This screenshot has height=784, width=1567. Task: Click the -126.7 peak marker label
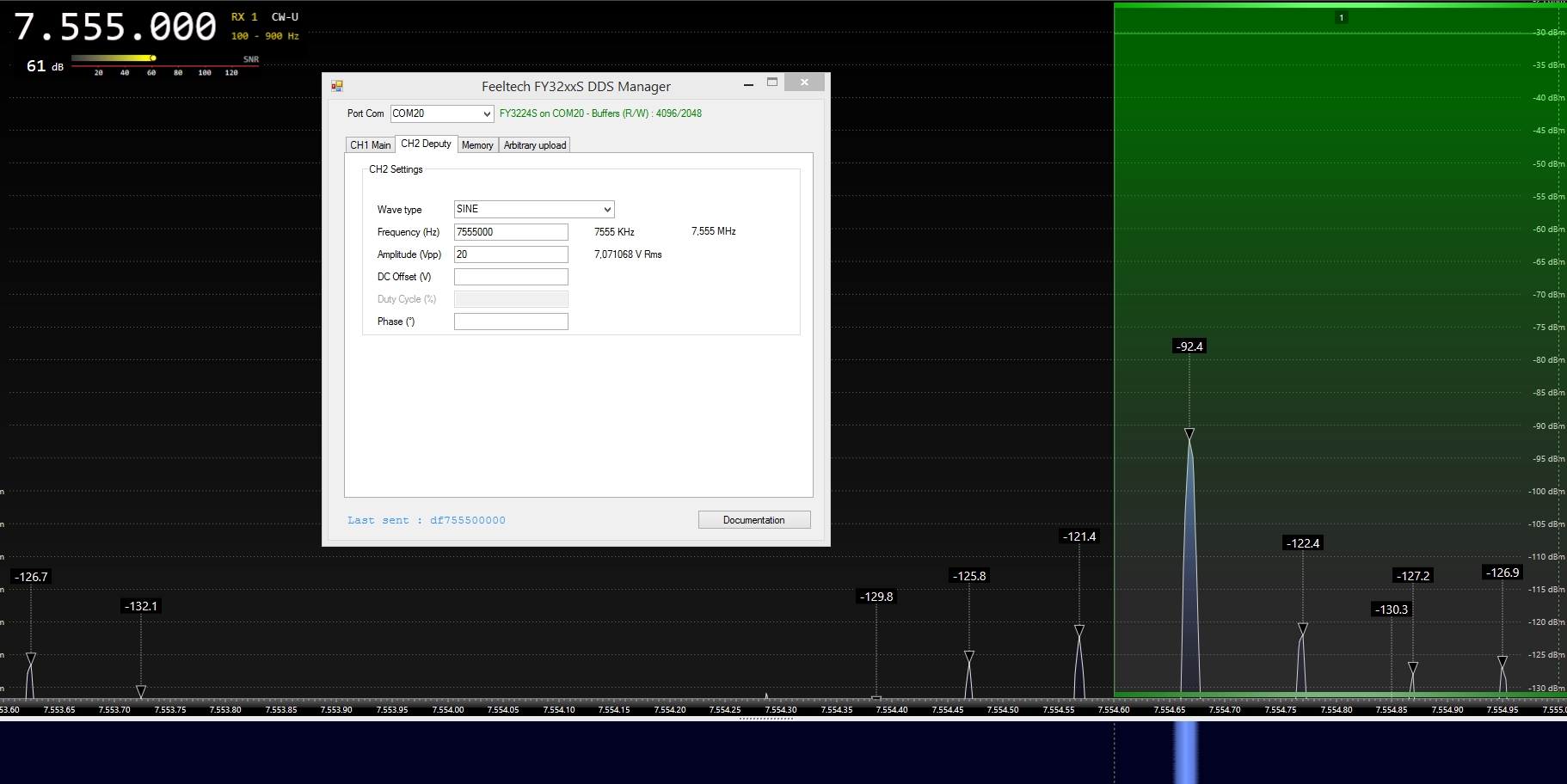coord(32,577)
